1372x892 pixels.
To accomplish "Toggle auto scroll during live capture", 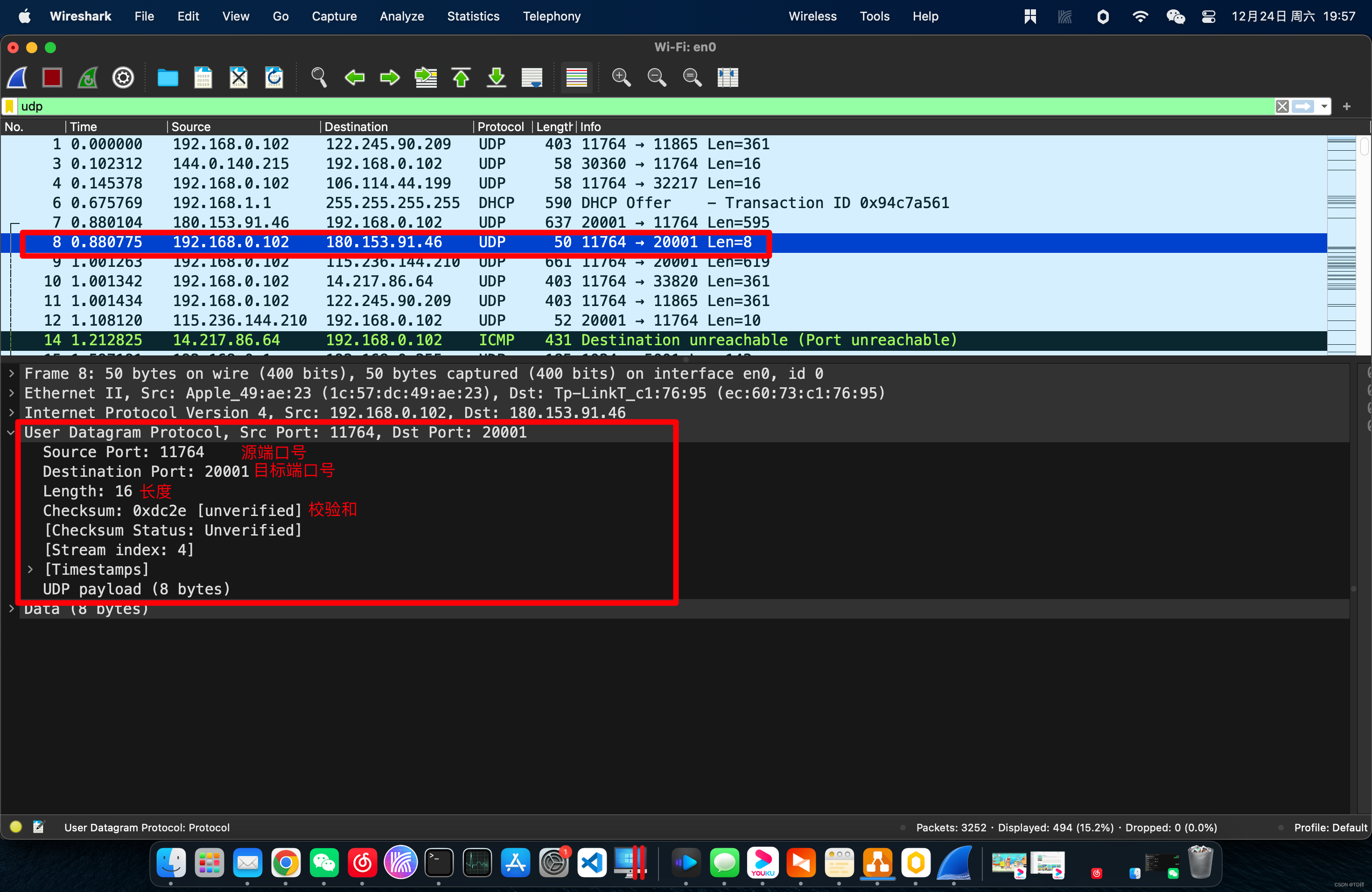I will (532, 77).
